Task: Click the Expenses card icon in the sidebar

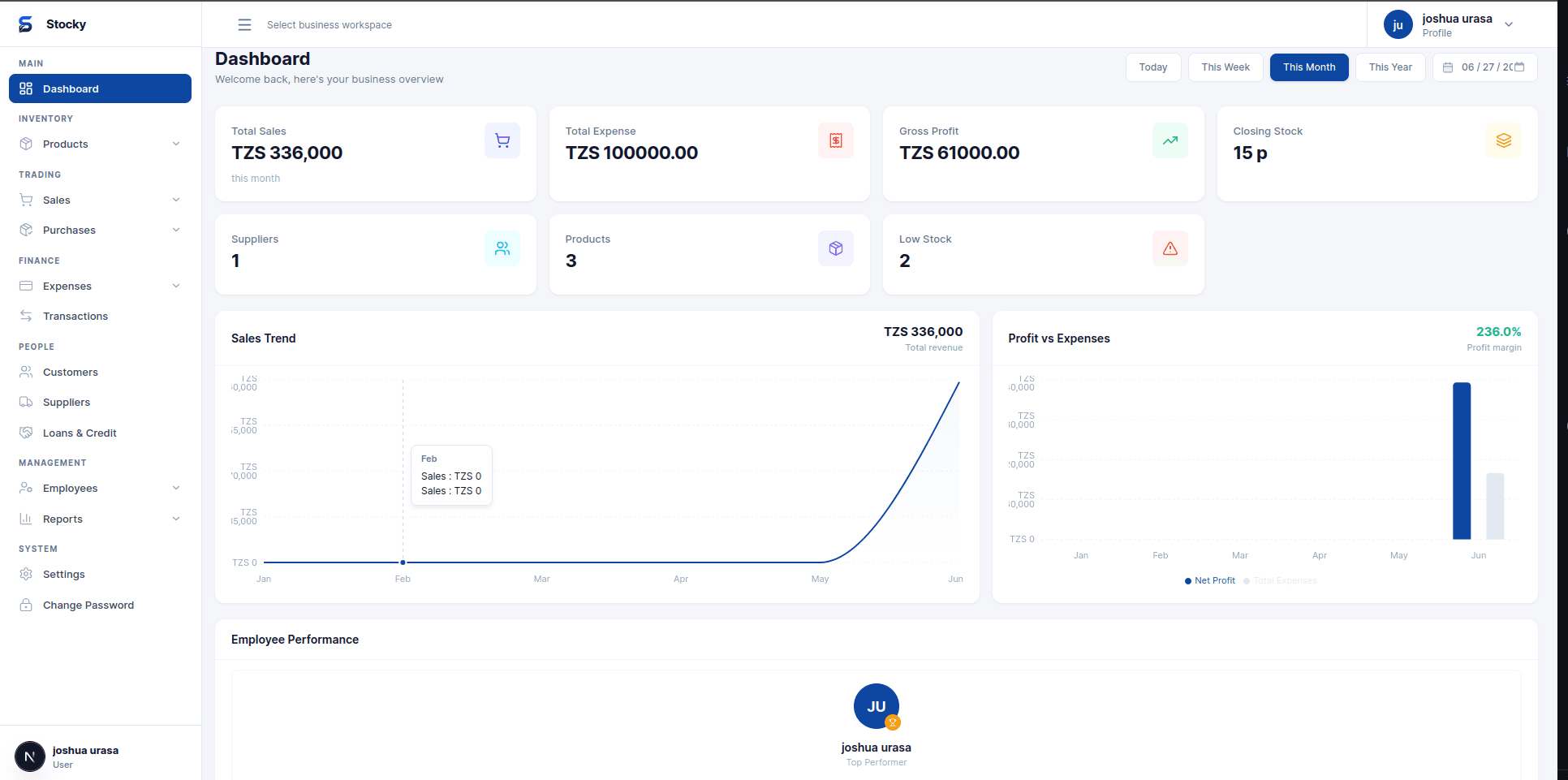Action: click(x=26, y=286)
